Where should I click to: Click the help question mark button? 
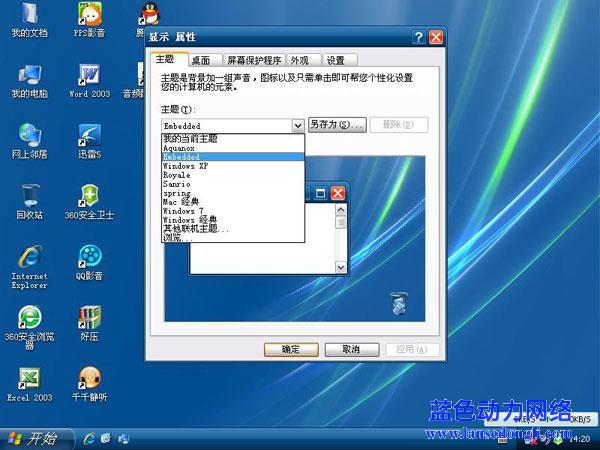[419, 37]
